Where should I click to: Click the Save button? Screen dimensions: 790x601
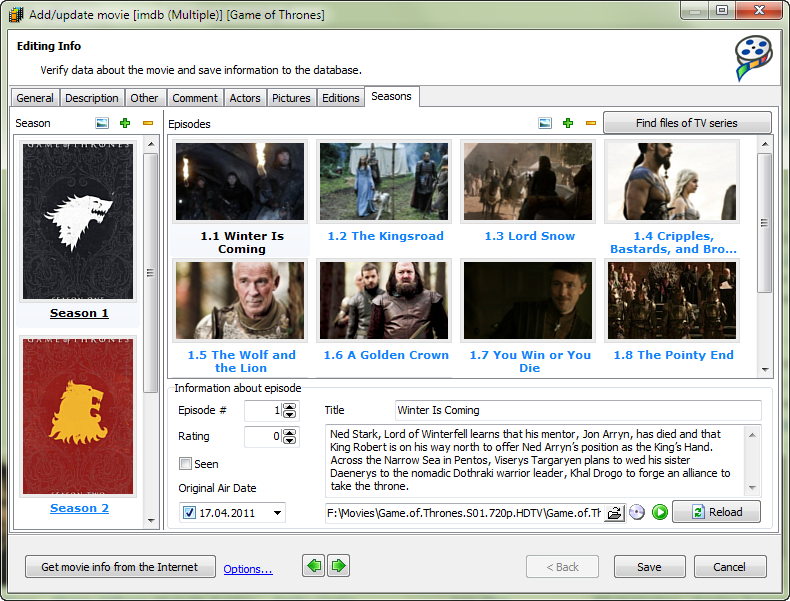click(x=649, y=567)
